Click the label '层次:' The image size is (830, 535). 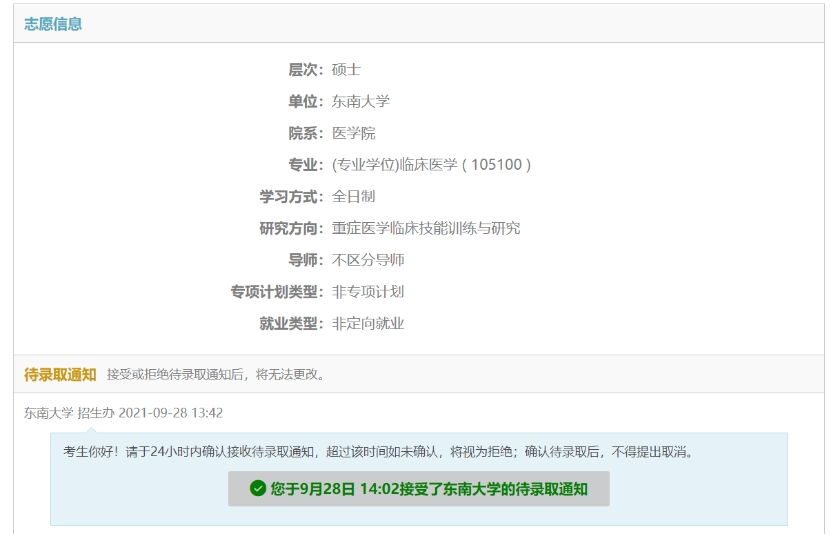pyautogui.click(x=306, y=69)
